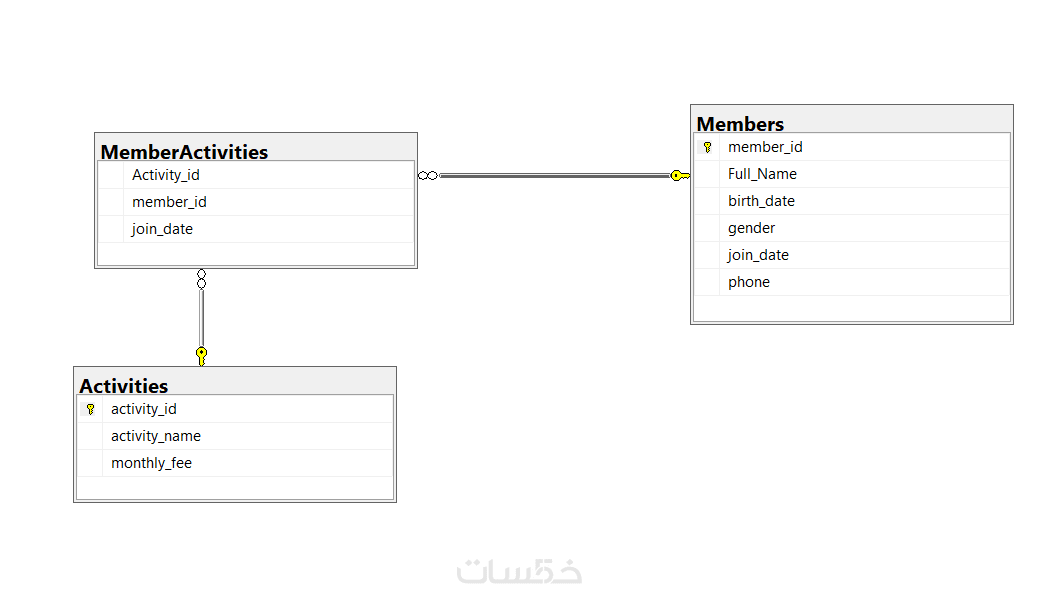Click the phone column row
The width and height of the screenshot is (1039, 596).
click(x=749, y=282)
